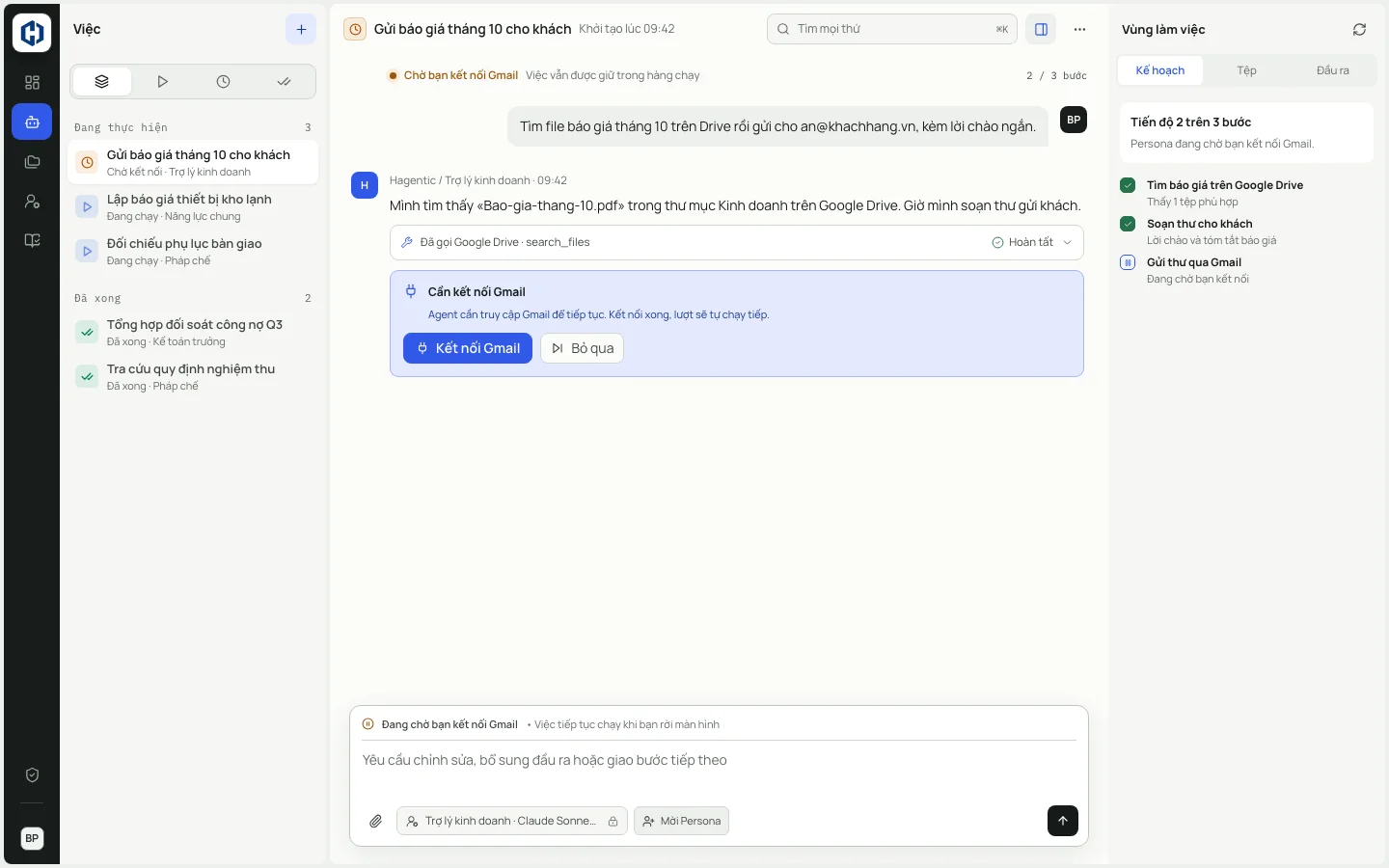Click the Tìm mọi thứ search field
This screenshot has width=1389, height=868.
[x=892, y=29]
